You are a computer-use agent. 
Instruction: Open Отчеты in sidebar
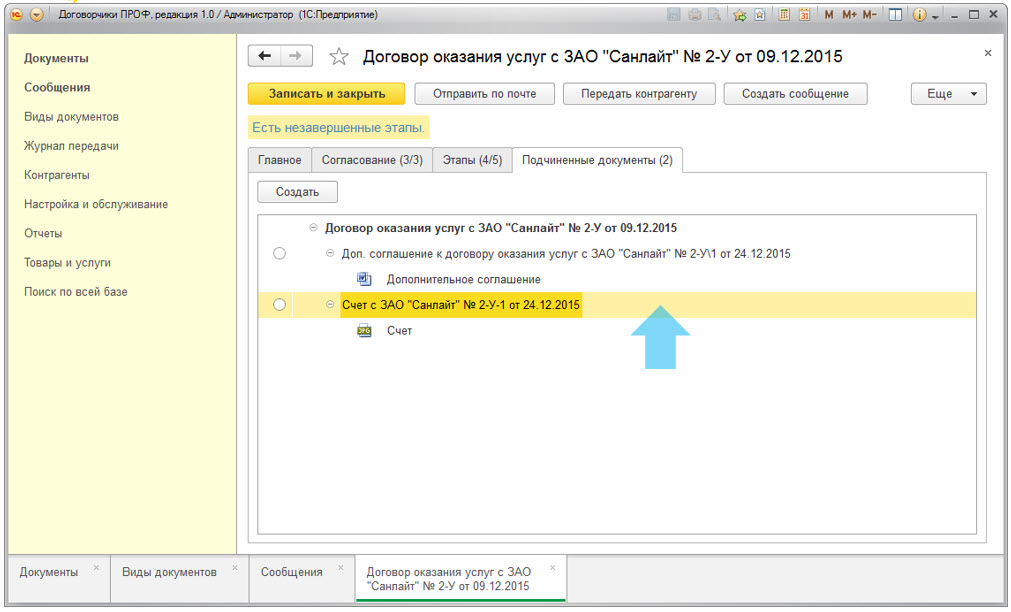43,233
